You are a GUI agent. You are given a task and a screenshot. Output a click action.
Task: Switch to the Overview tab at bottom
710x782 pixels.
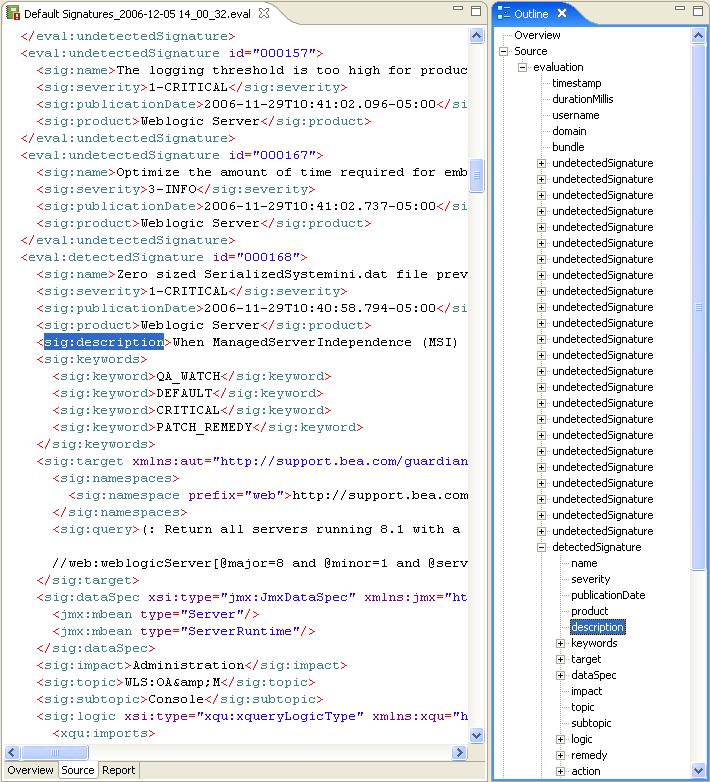(x=30, y=770)
